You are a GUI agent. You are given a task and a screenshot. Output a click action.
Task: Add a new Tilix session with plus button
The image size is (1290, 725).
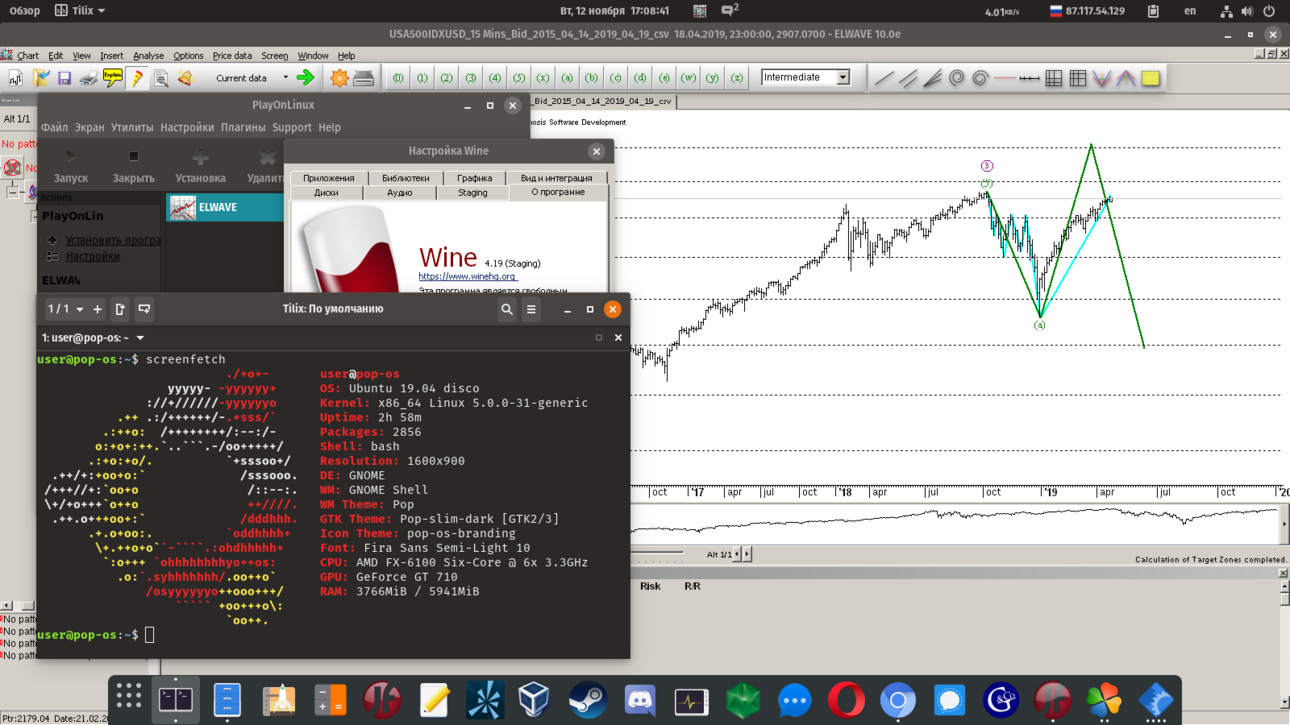coord(97,309)
